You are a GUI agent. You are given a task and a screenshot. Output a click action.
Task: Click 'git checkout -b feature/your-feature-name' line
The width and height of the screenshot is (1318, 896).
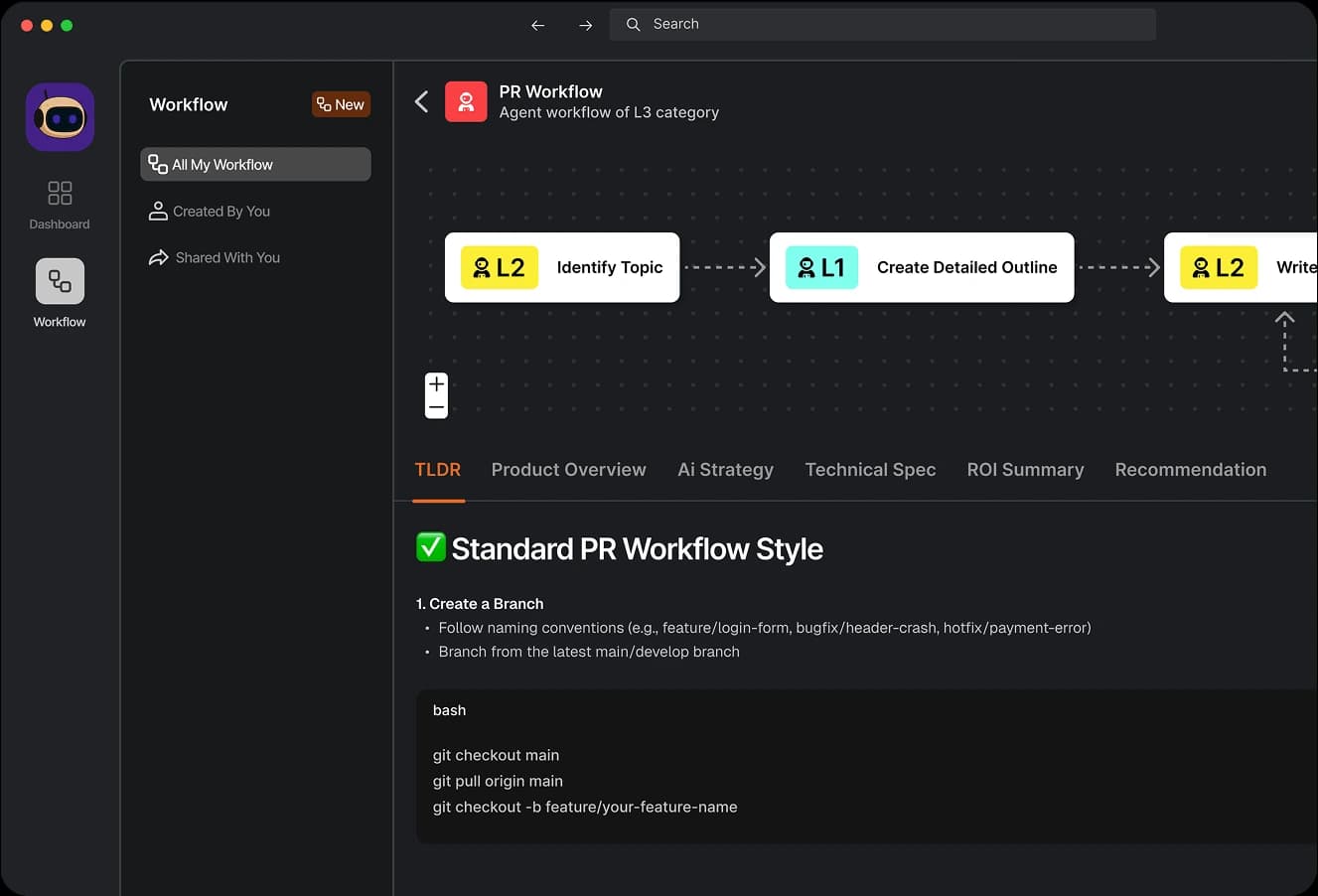(x=585, y=807)
